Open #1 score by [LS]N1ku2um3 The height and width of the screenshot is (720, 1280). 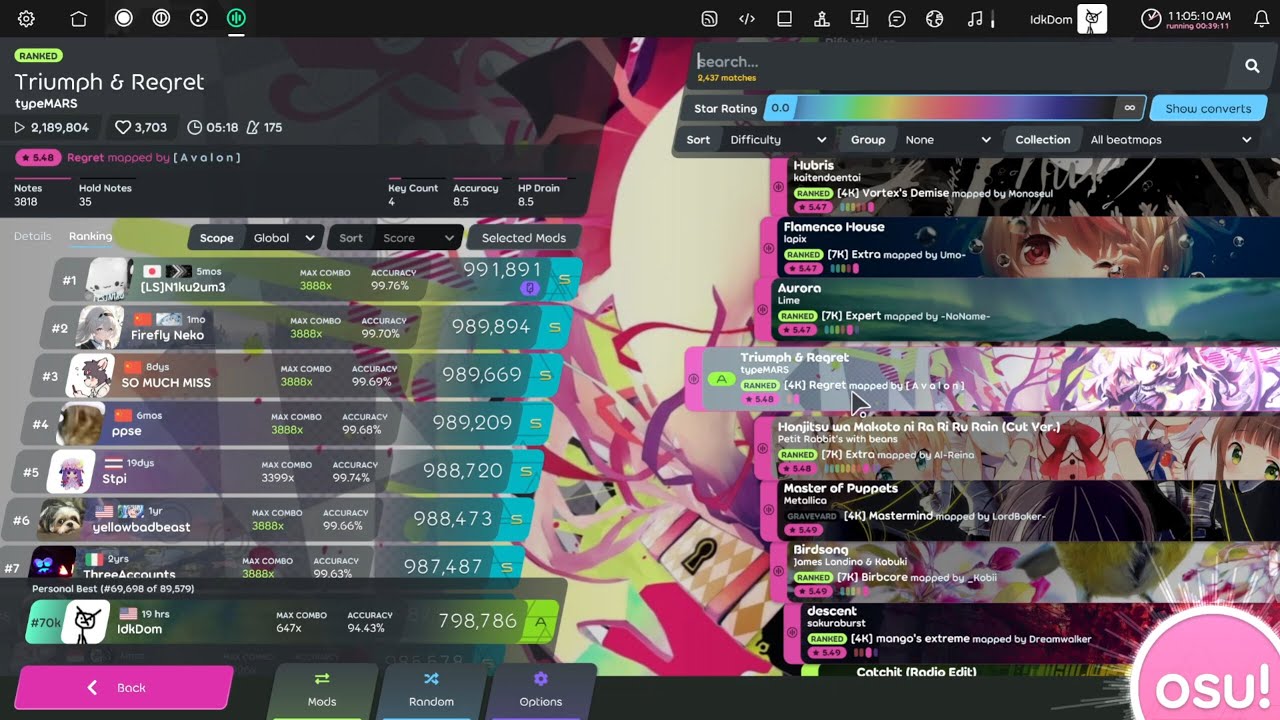316,280
